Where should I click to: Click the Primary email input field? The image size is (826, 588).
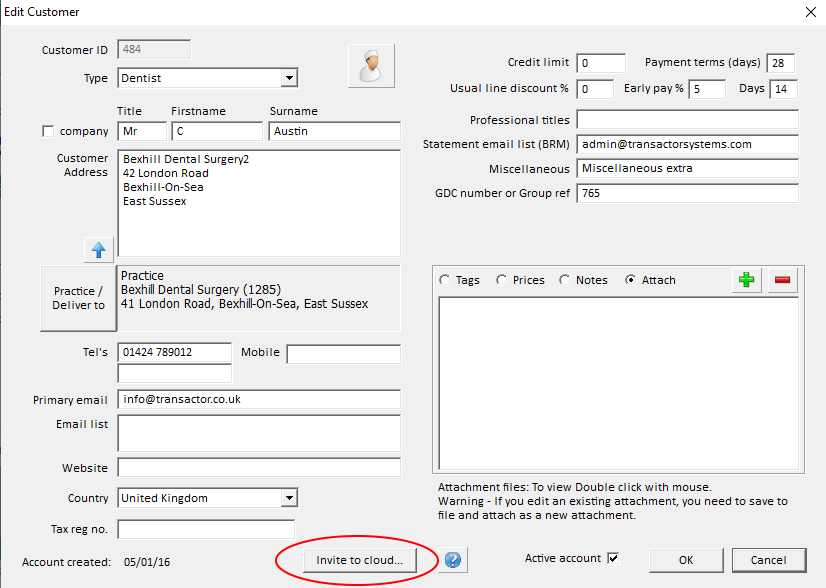[259, 399]
